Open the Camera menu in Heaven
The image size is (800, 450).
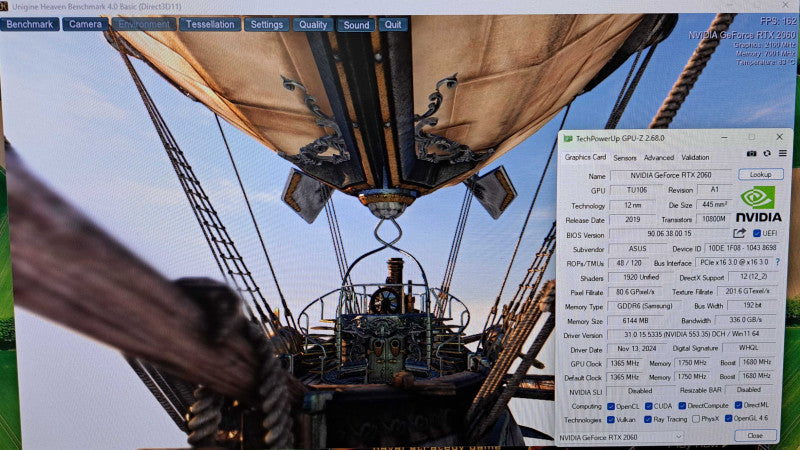[85, 24]
